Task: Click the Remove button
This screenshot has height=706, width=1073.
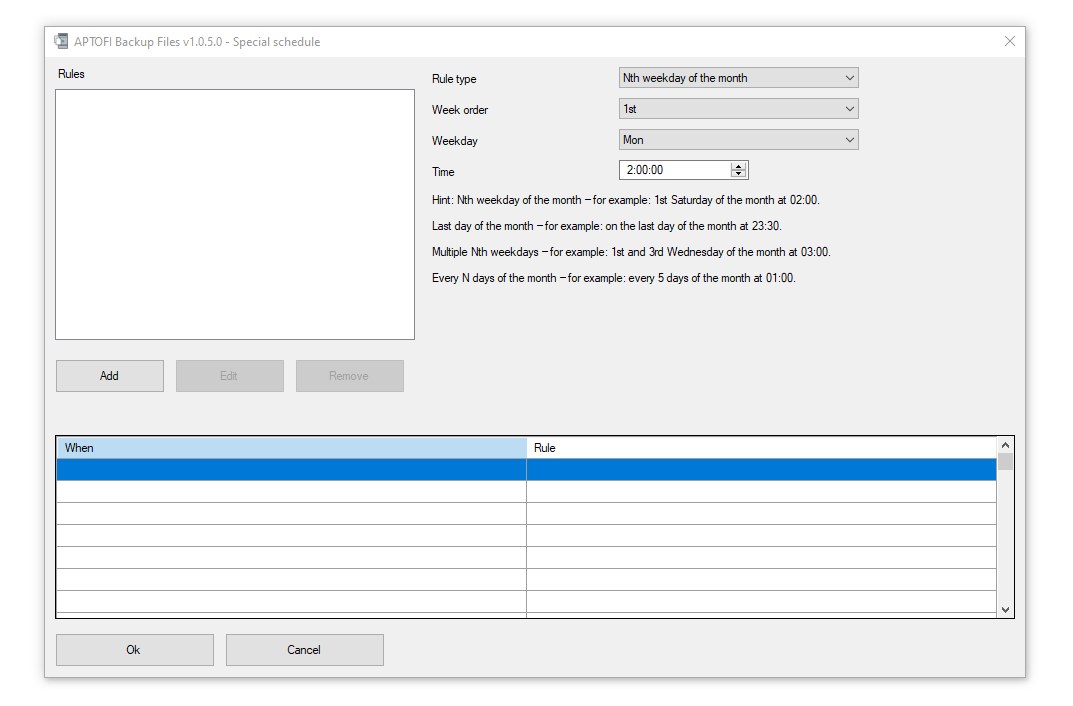Action: pos(349,376)
